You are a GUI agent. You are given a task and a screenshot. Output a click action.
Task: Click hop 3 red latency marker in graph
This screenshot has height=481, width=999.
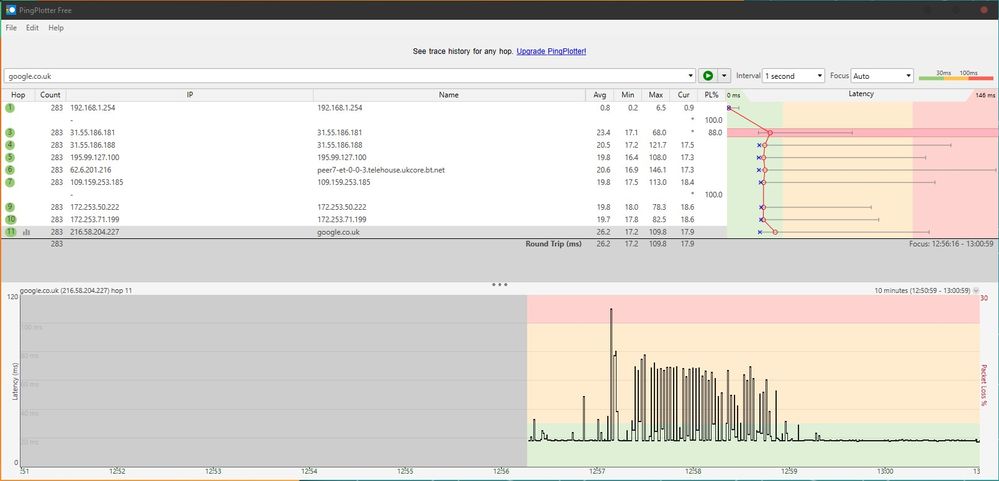coord(770,133)
